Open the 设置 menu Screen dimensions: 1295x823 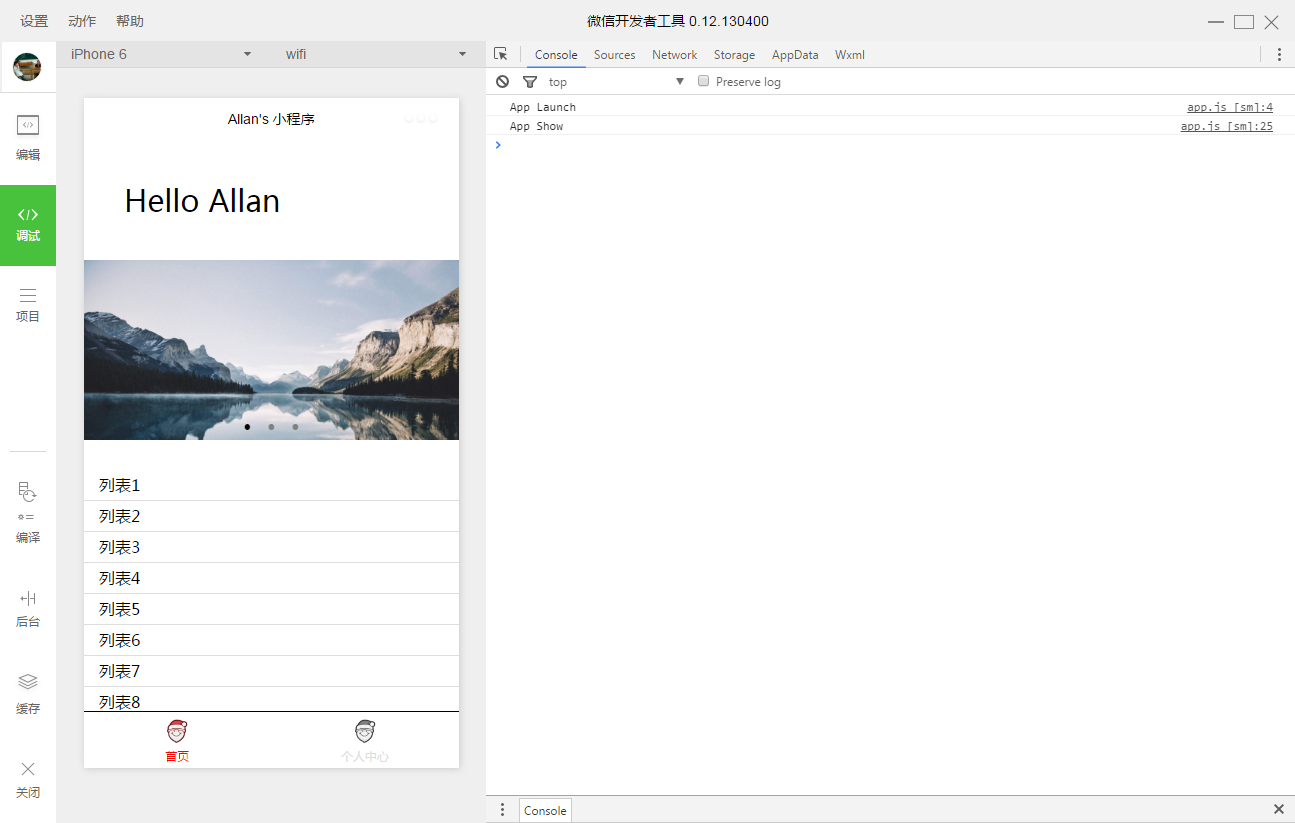tap(34, 21)
